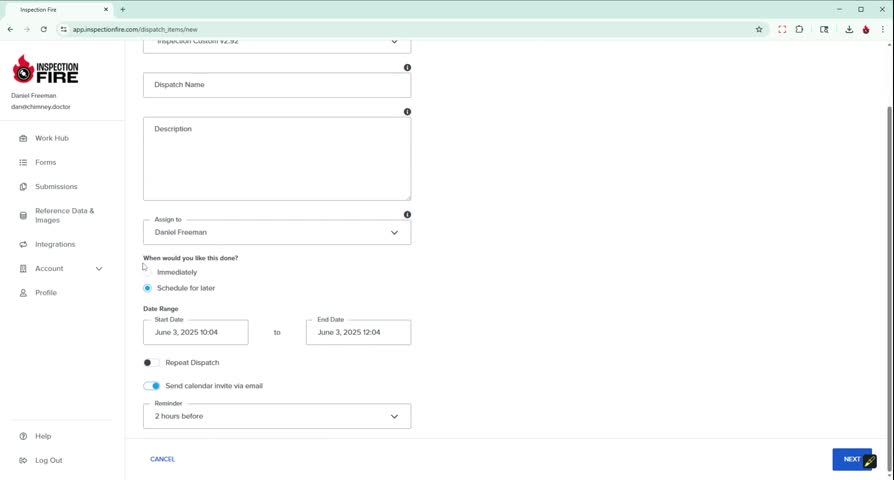Click the Reference Data database icon
This screenshot has width=894, height=480.
point(23,215)
